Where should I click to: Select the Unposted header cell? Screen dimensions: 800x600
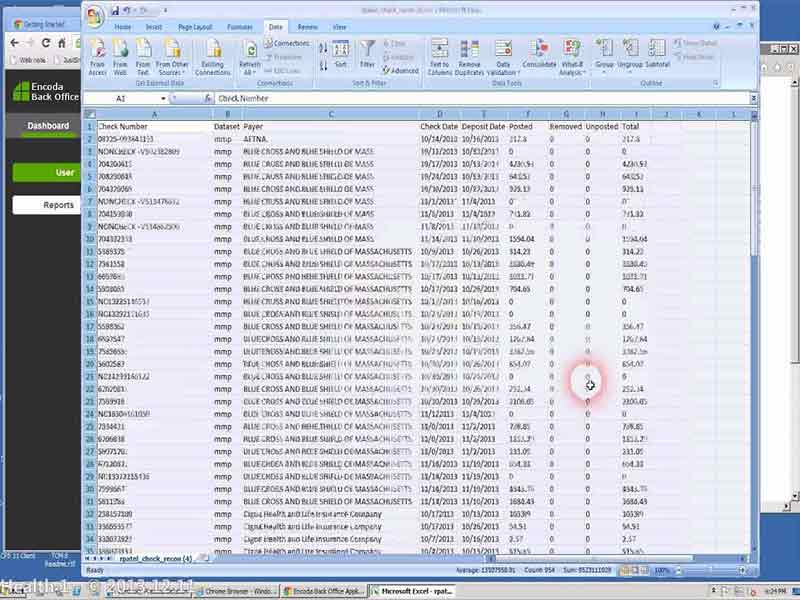pyautogui.click(x=602, y=127)
